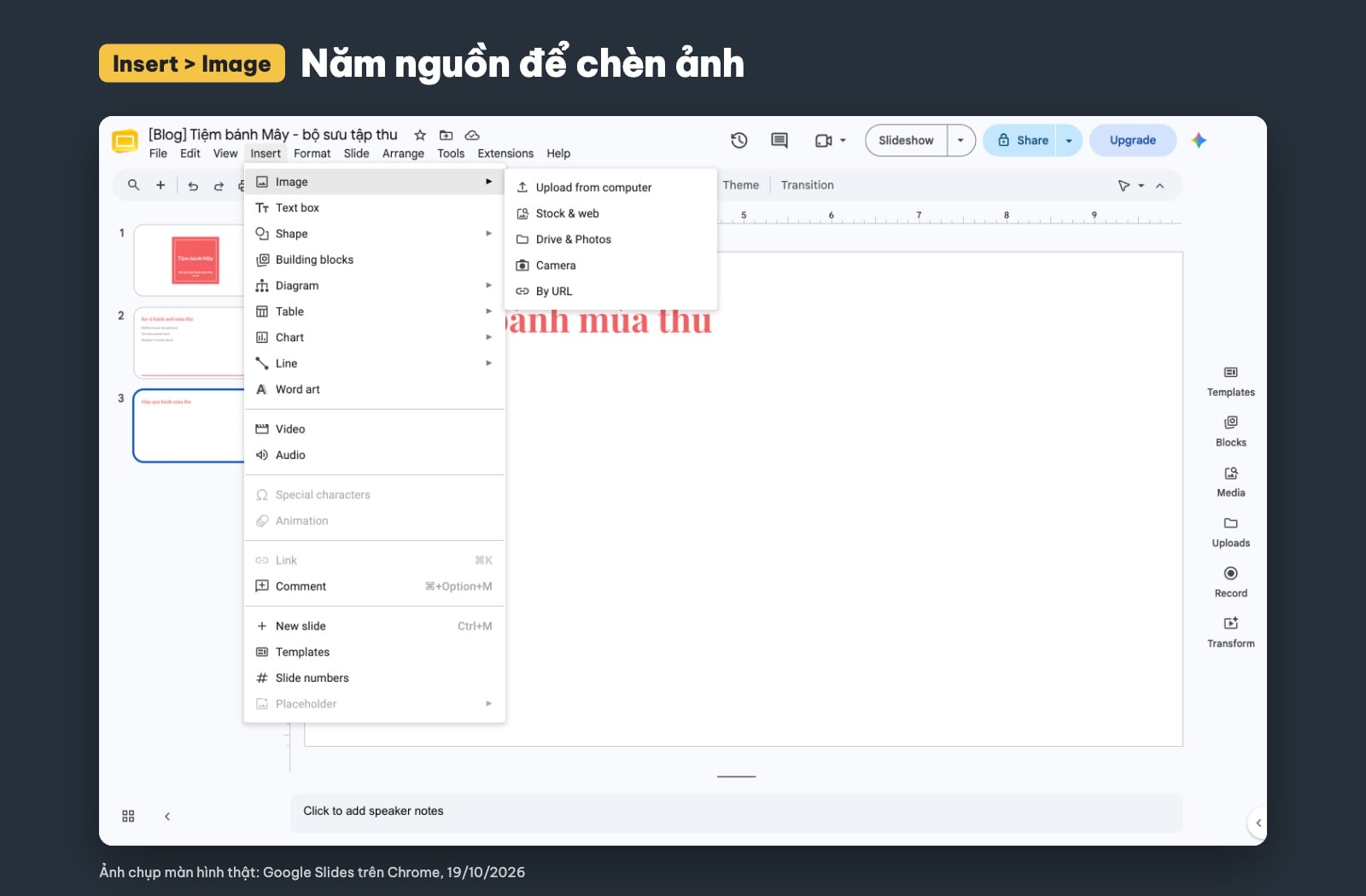Screen dimensions: 1366x896
Task: Undo the last action
Action: 193,186
